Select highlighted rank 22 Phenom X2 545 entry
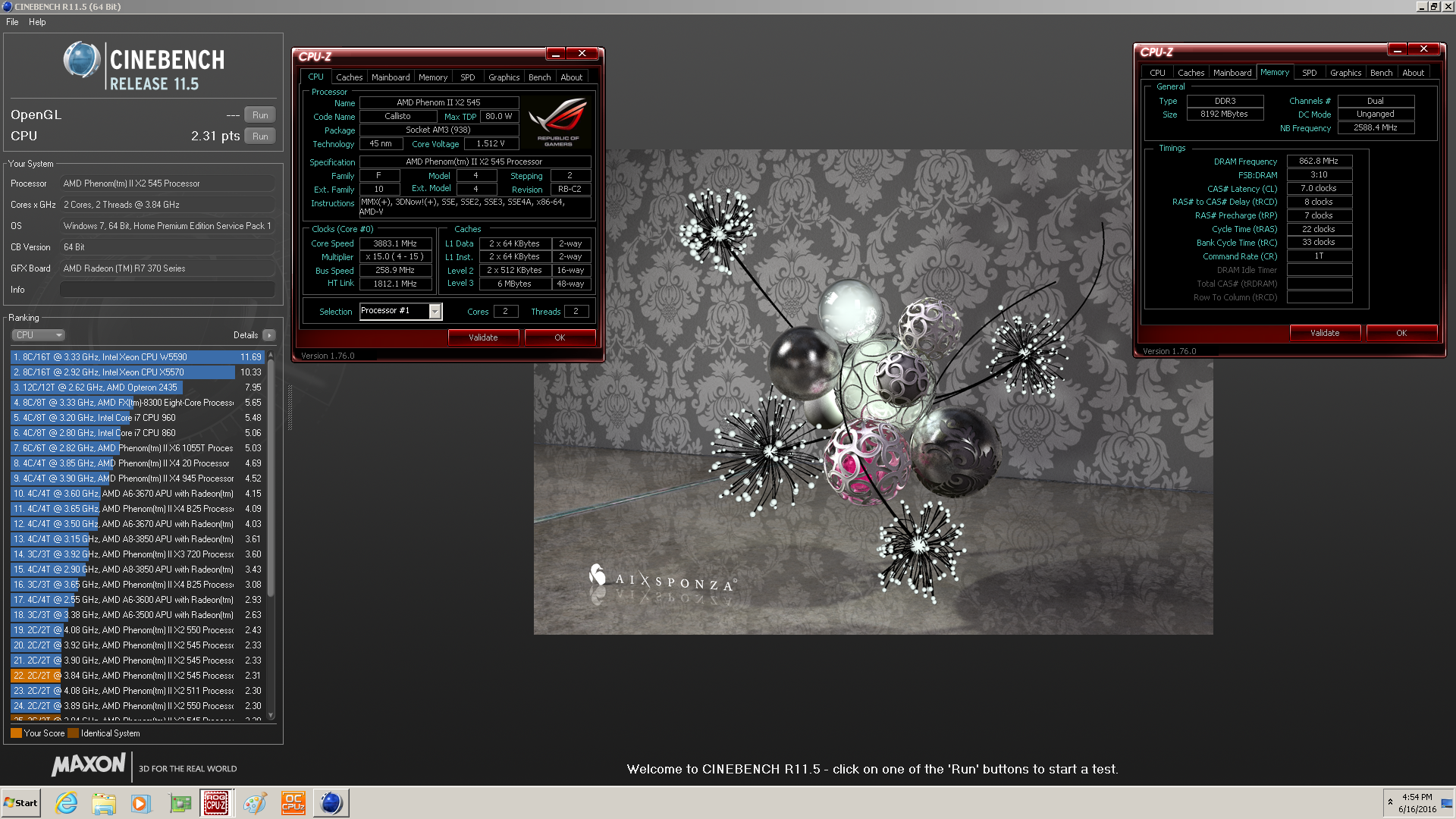The height and width of the screenshot is (819, 1456). 137,676
